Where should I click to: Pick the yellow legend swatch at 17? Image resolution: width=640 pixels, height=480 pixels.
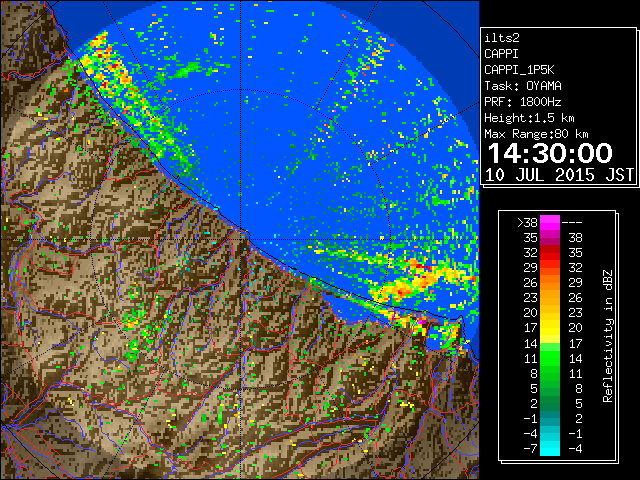click(x=550, y=328)
